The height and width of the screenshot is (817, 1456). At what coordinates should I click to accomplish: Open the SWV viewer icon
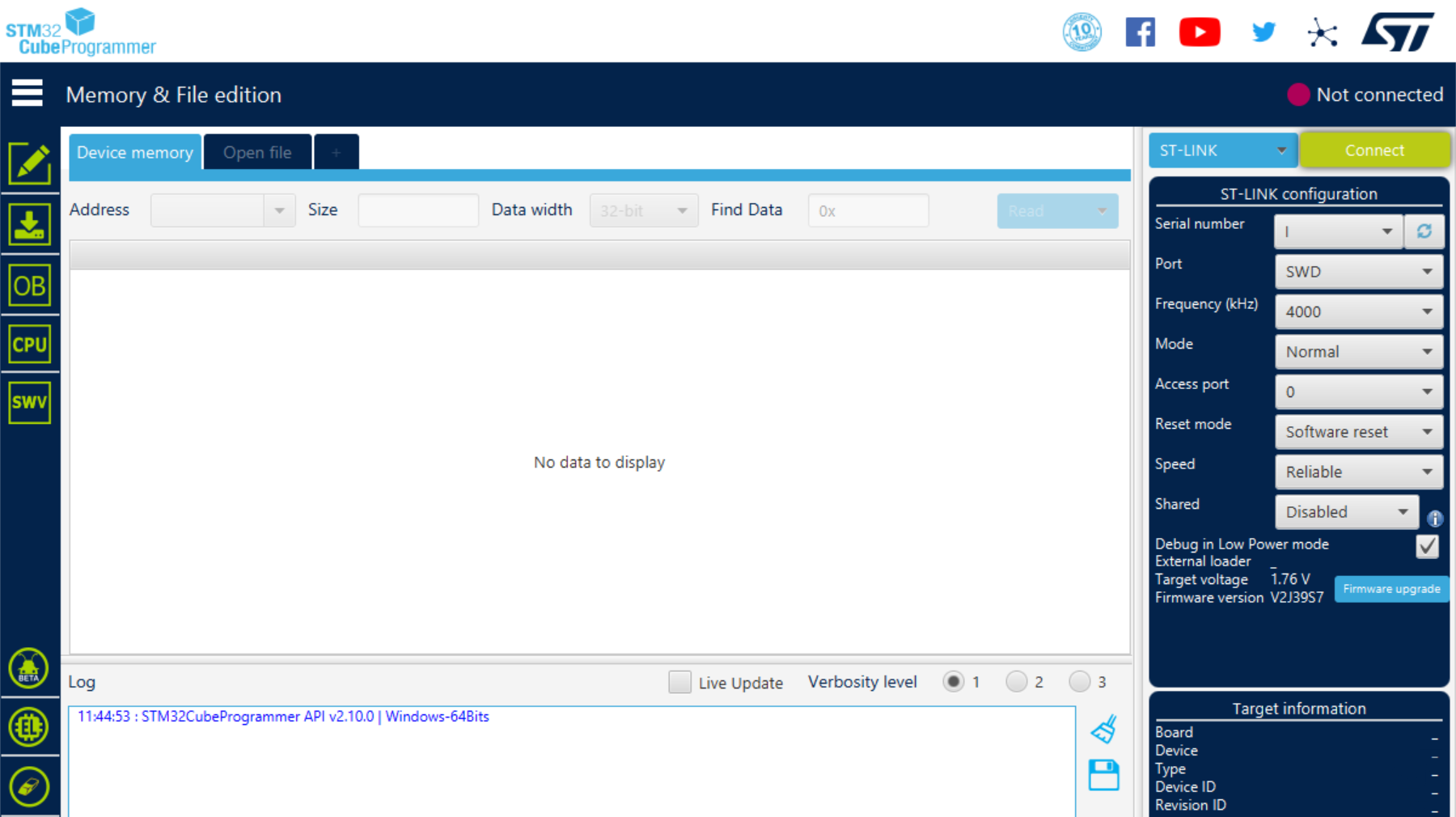point(30,402)
